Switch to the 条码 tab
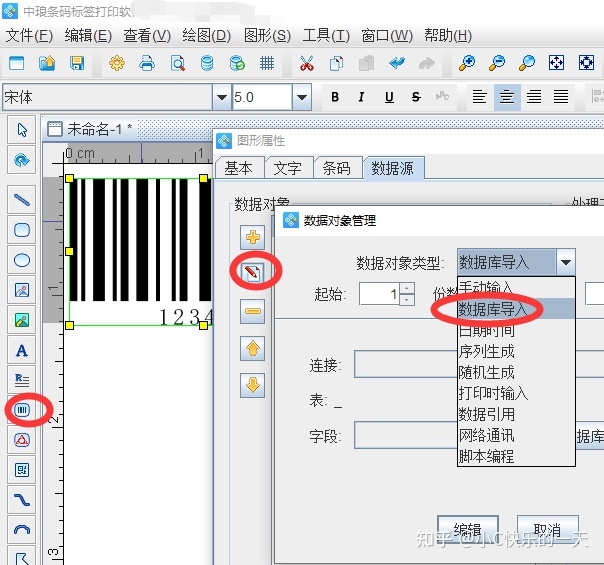 pos(337,168)
